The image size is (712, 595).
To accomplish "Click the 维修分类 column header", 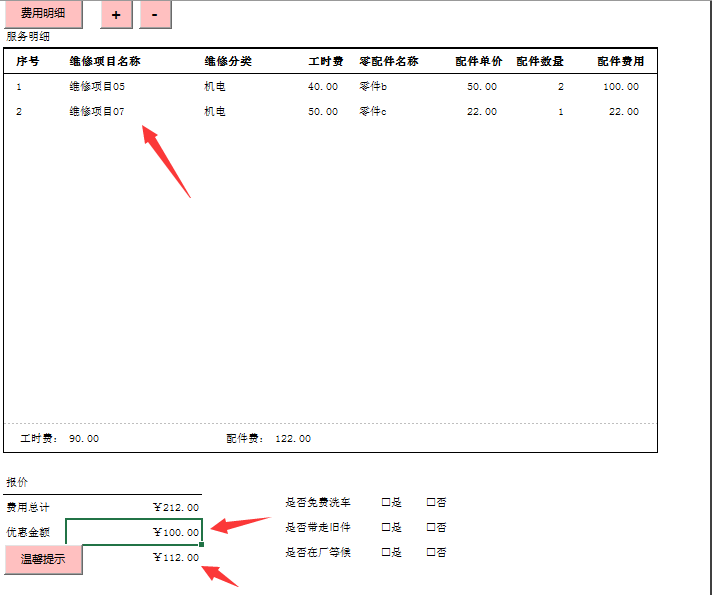I will 228,61.
